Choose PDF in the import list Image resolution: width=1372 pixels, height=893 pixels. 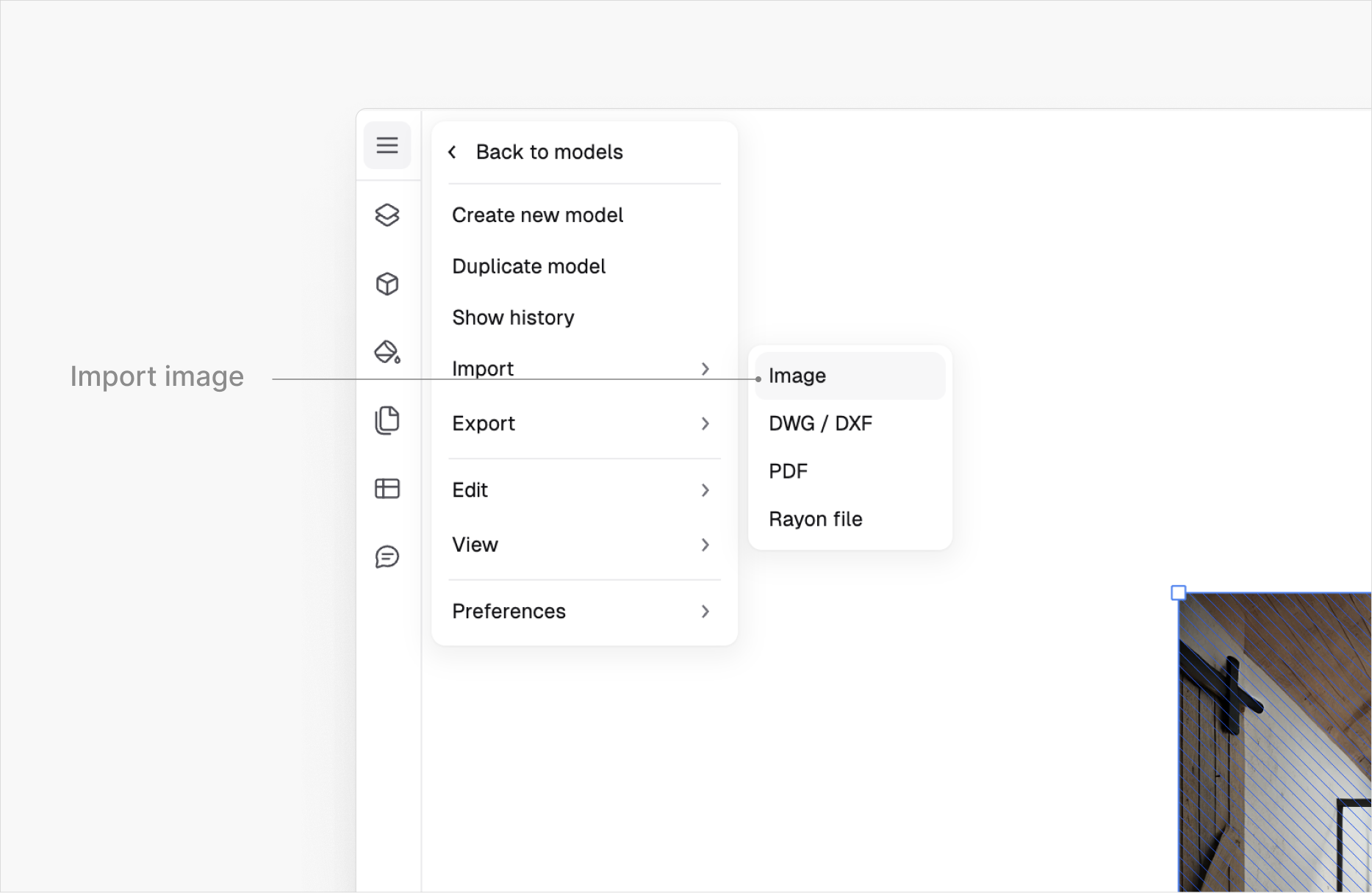click(x=788, y=471)
